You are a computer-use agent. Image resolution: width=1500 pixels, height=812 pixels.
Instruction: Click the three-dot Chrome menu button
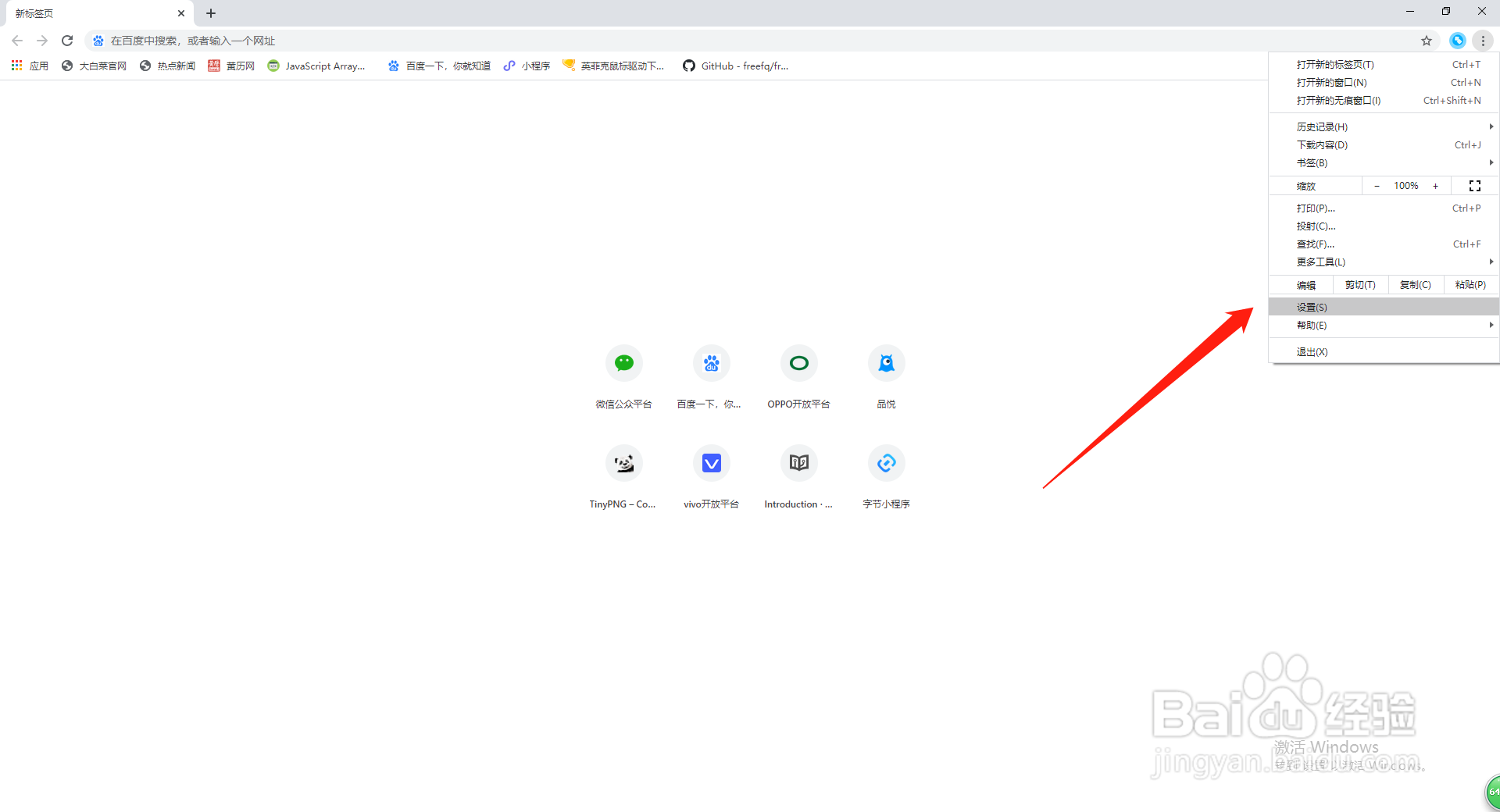1483,41
